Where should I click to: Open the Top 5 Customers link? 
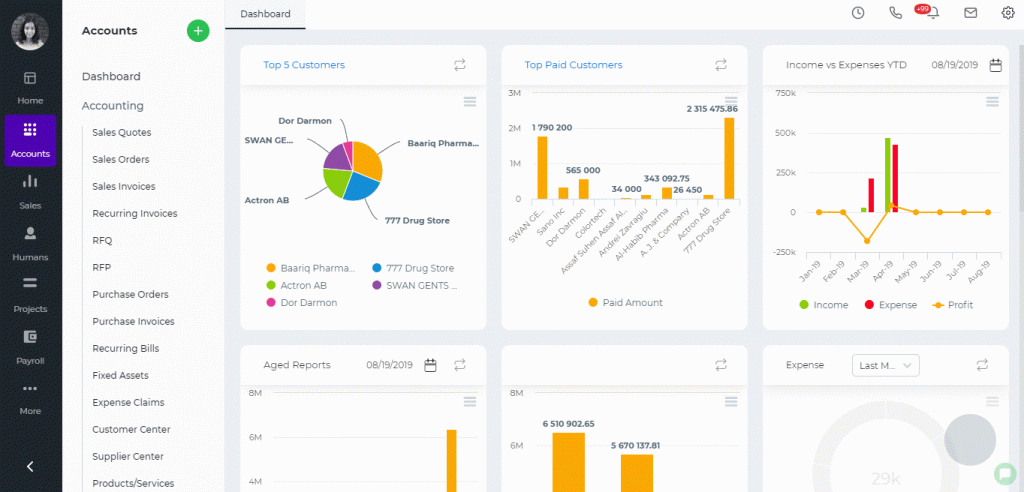point(304,65)
